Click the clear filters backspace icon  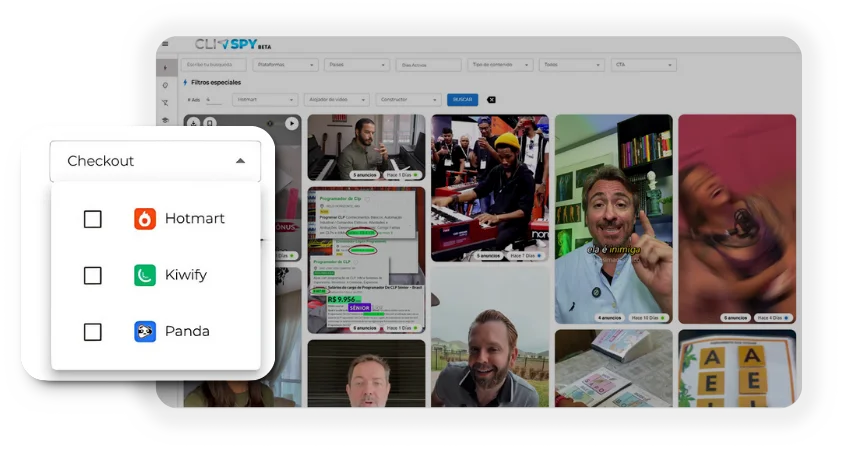point(491,100)
